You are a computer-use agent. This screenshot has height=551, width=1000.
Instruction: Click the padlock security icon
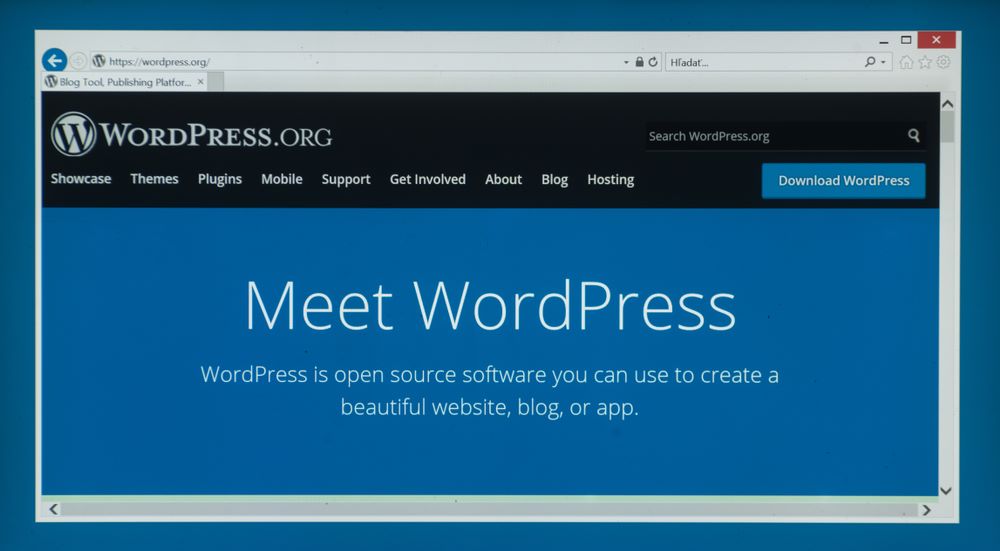639,62
